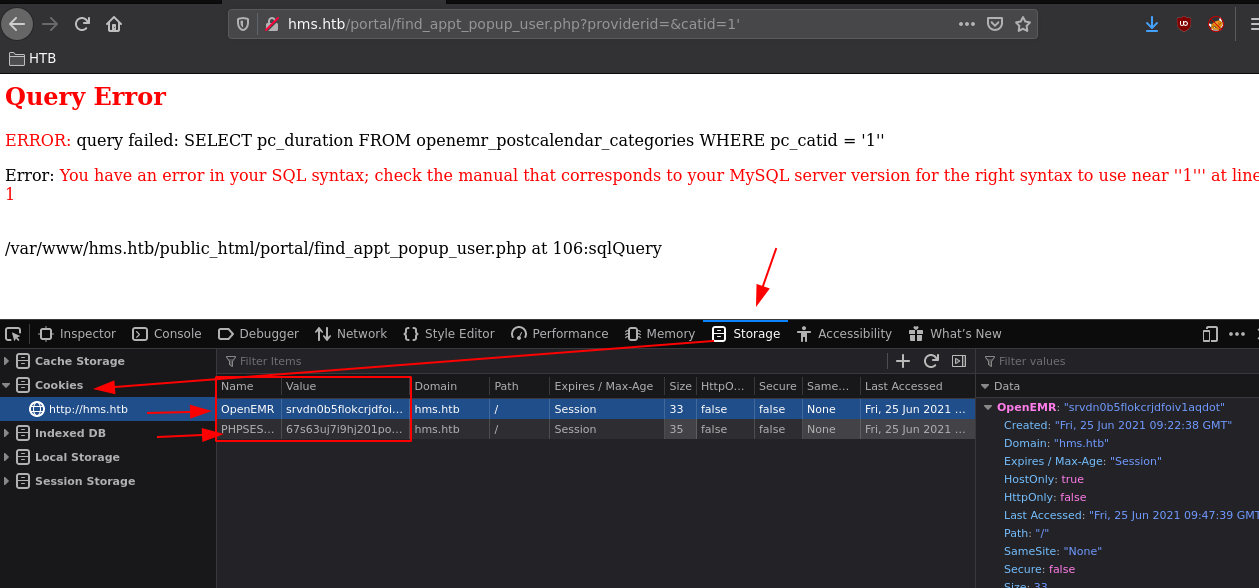Click the Filter values field
Screen dimensions: 1259x588
point(1118,361)
